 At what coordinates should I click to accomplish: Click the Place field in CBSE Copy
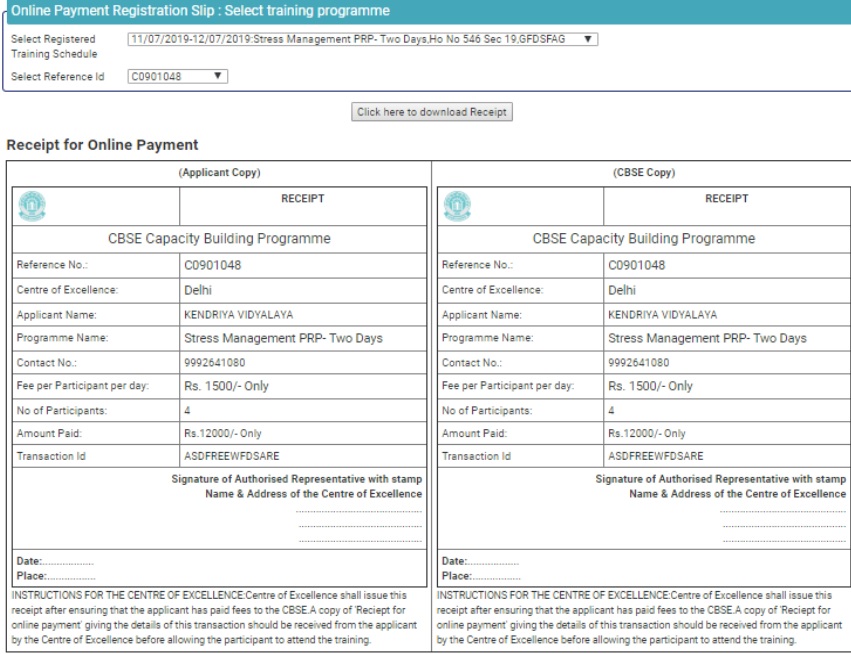(x=481, y=576)
